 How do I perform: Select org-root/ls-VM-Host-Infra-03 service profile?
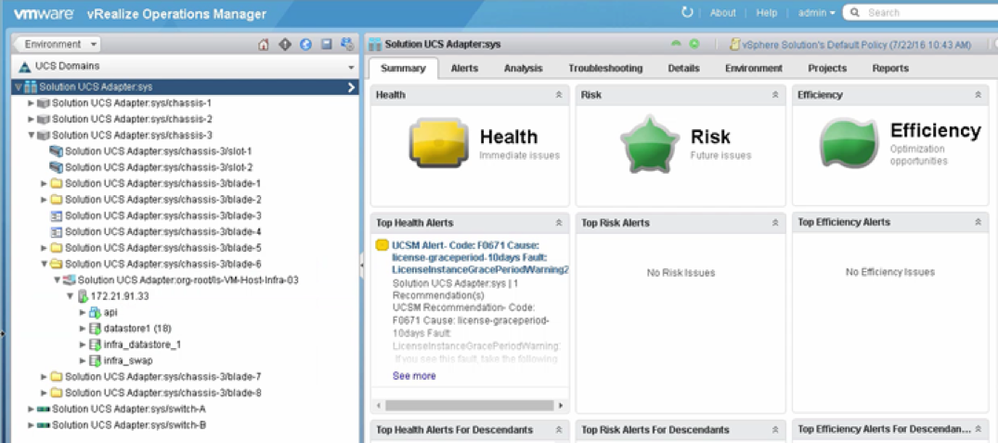tap(188, 280)
